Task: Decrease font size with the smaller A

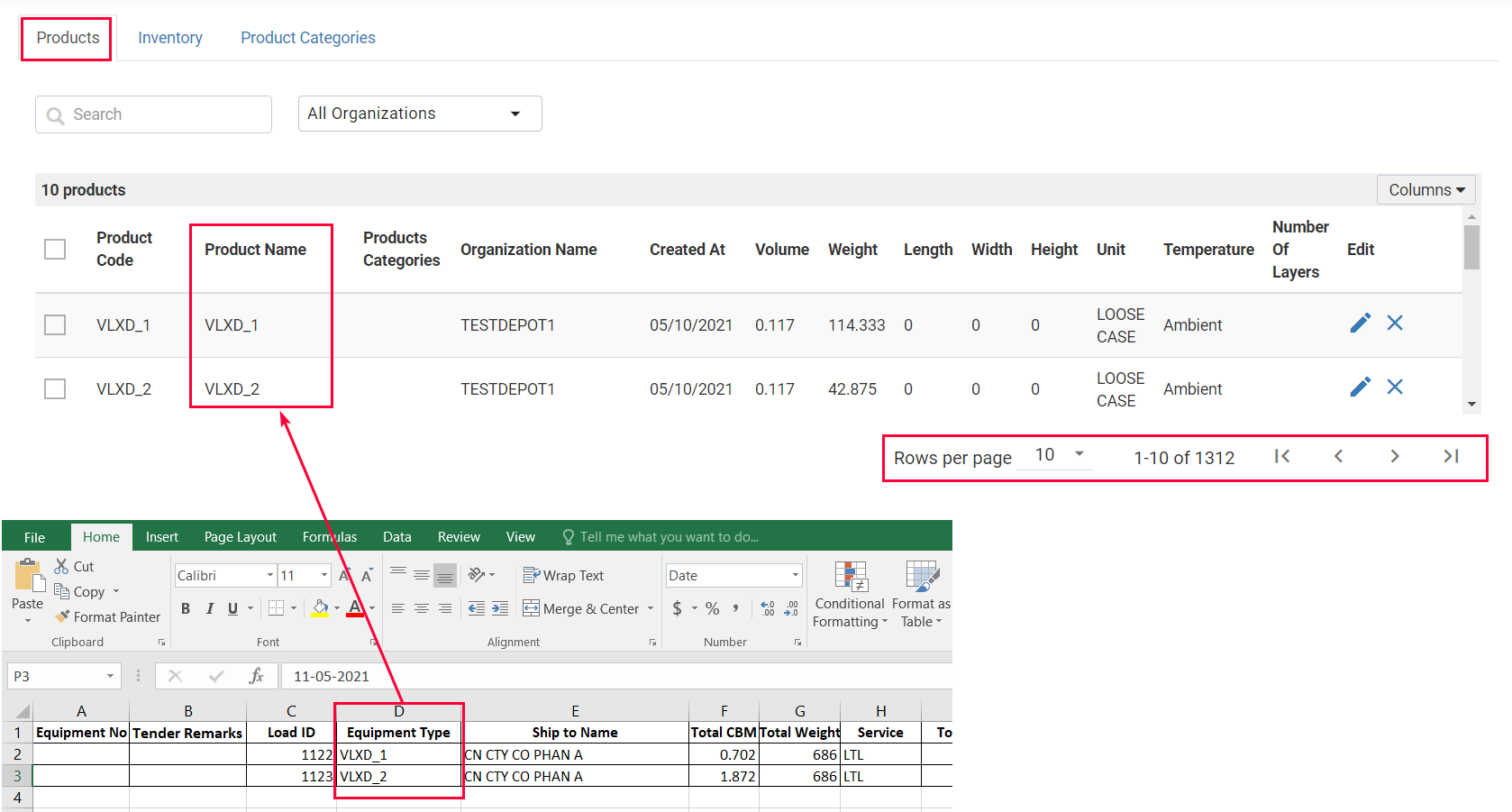Action: [367, 575]
